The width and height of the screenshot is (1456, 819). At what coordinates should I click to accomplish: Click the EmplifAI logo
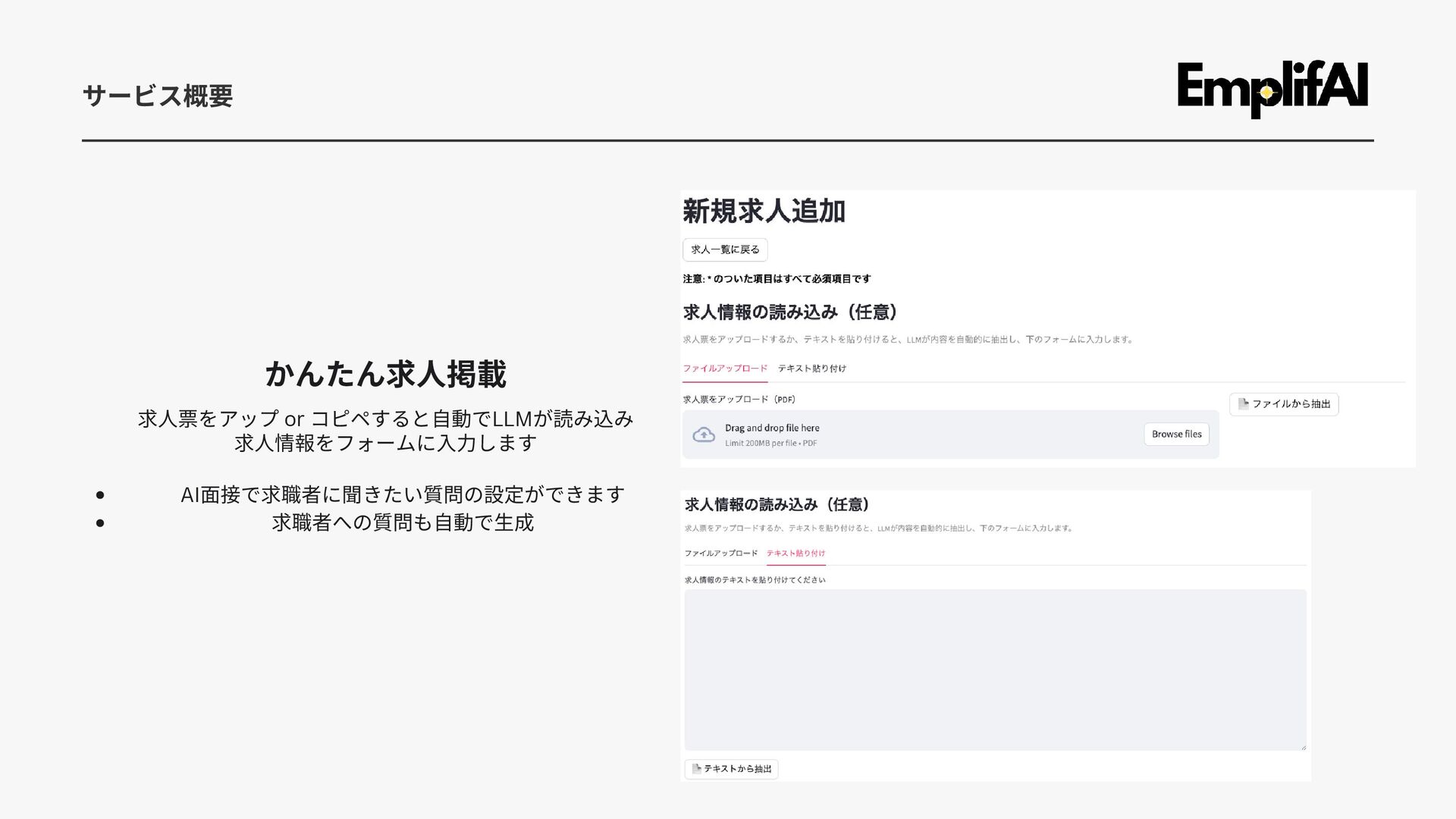pos(1272,89)
